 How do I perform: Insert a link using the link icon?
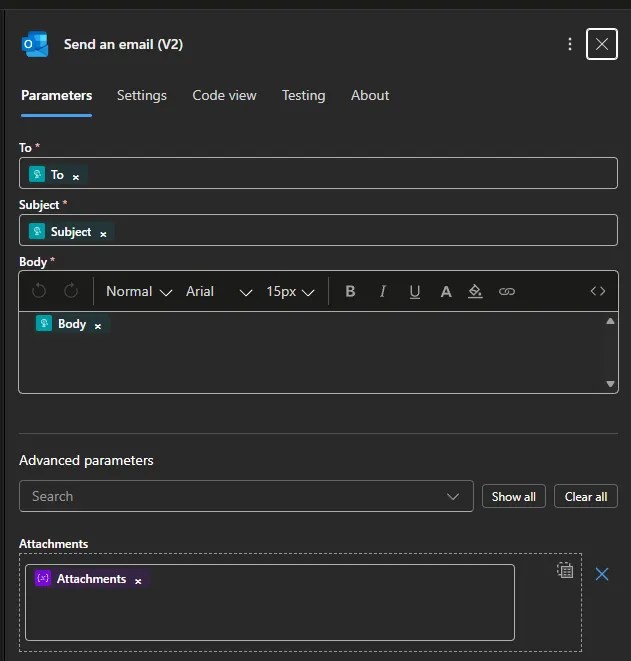507,291
